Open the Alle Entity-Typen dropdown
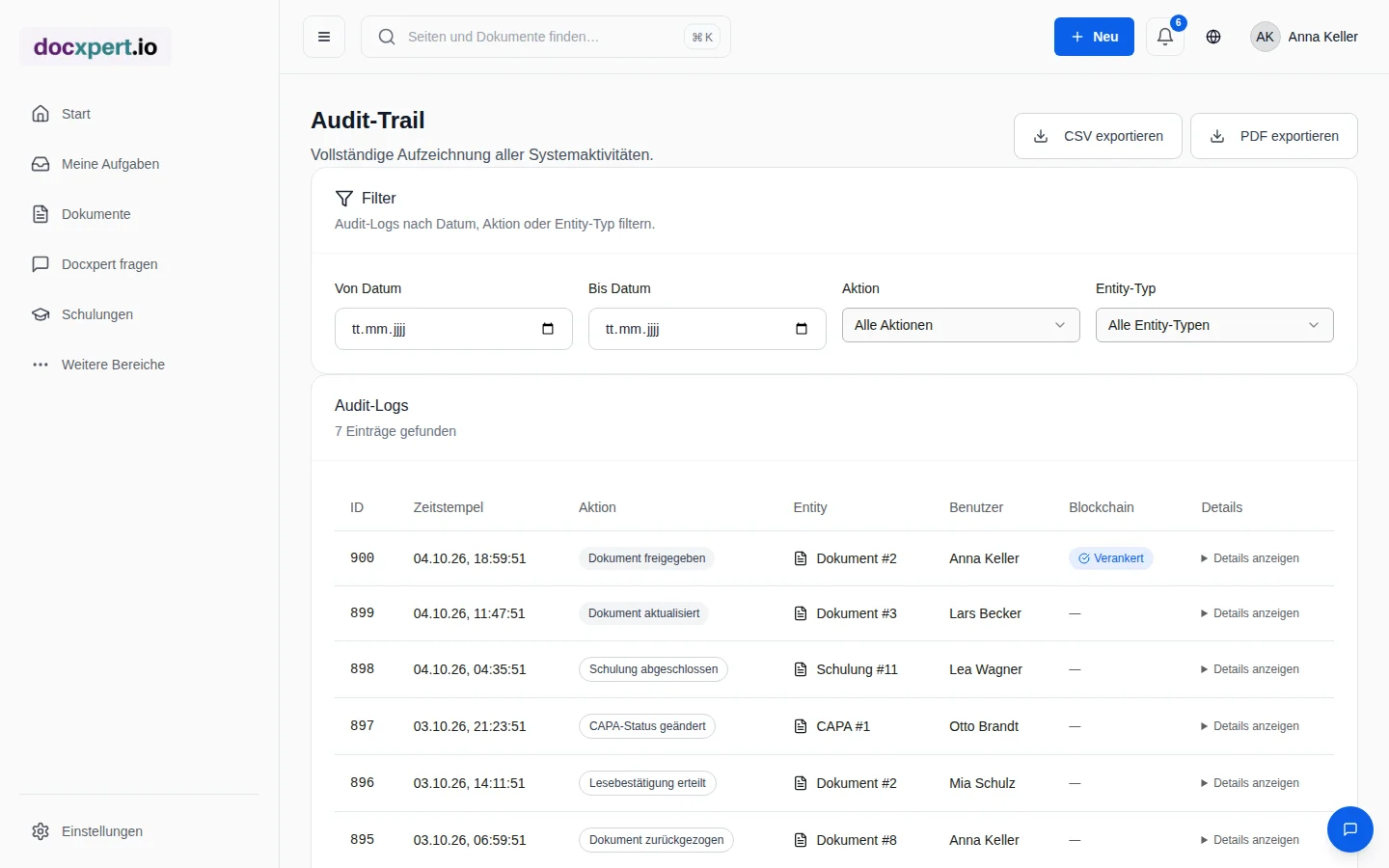The height and width of the screenshot is (868, 1389). (1214, 325)
